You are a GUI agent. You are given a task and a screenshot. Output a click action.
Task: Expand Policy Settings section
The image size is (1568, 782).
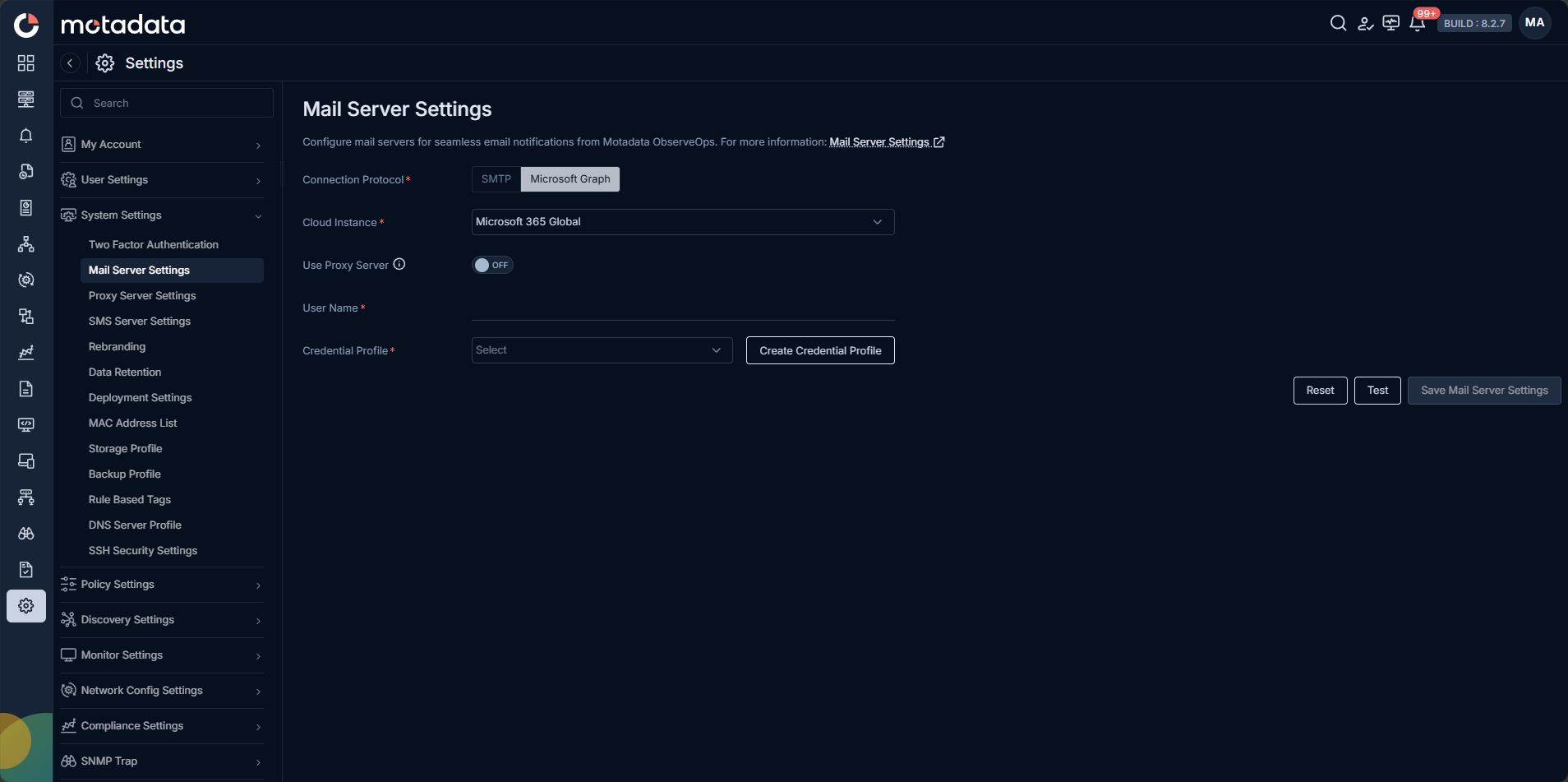pos(162,585)
